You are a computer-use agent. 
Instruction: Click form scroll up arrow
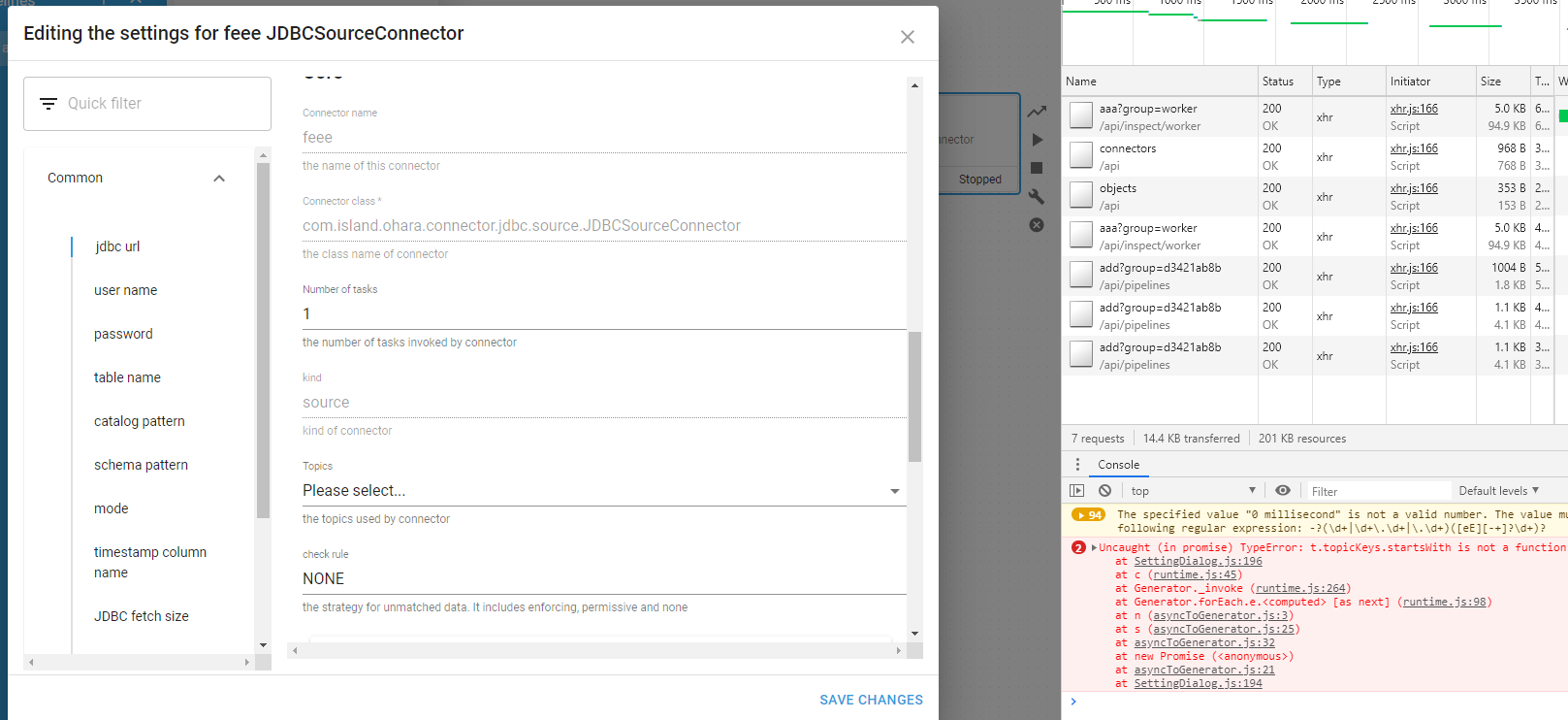914,85
